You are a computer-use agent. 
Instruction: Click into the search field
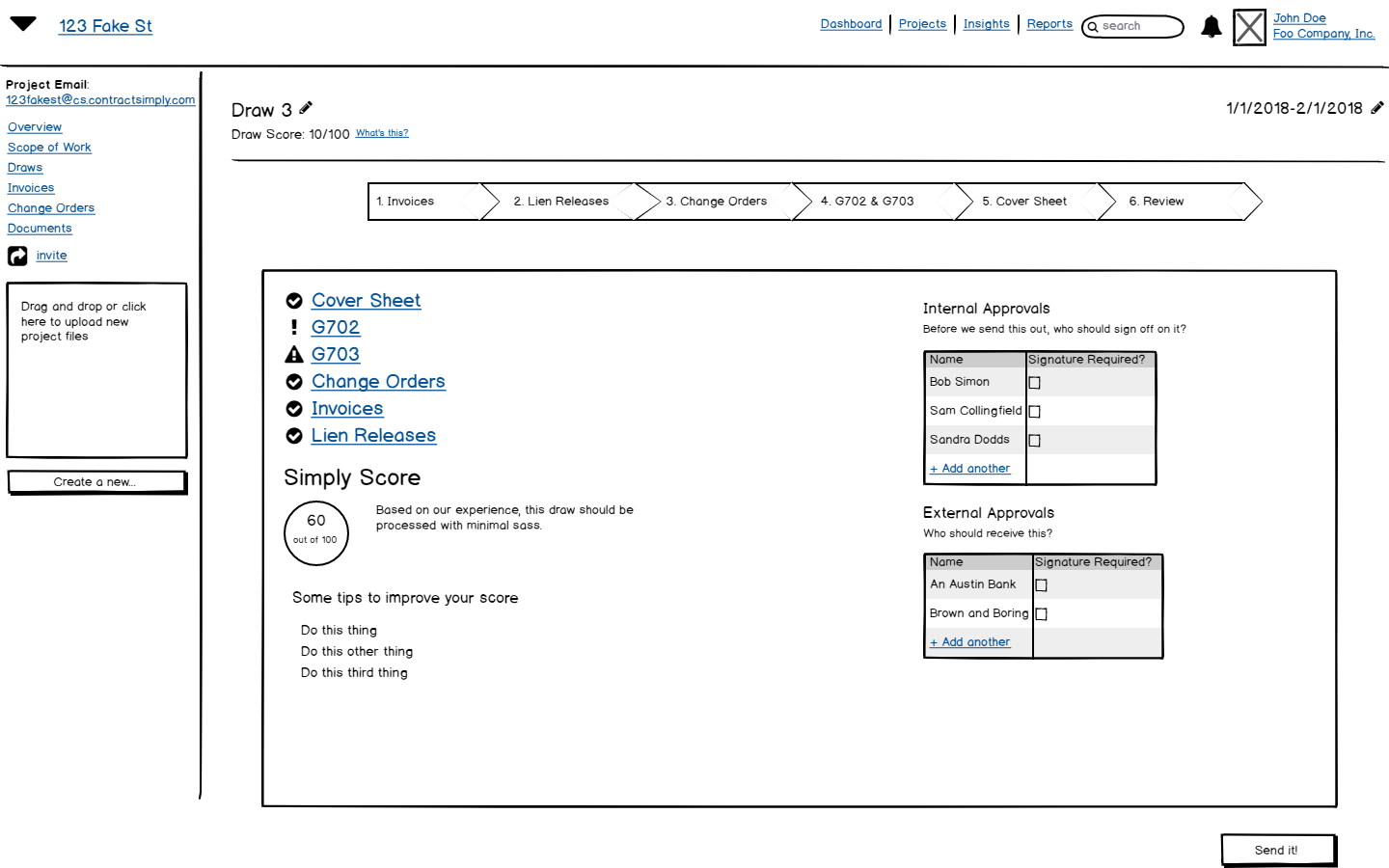1132,27
